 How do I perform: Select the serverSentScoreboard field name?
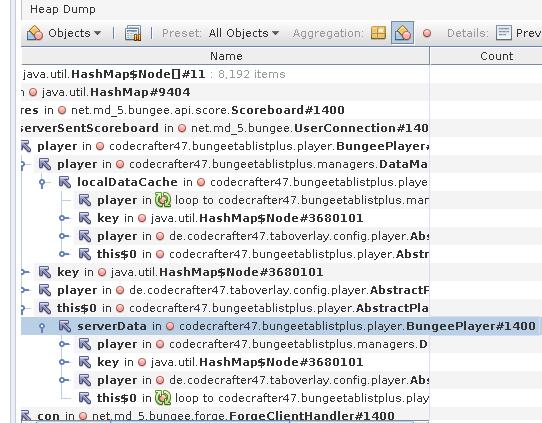tap(90, 128)
